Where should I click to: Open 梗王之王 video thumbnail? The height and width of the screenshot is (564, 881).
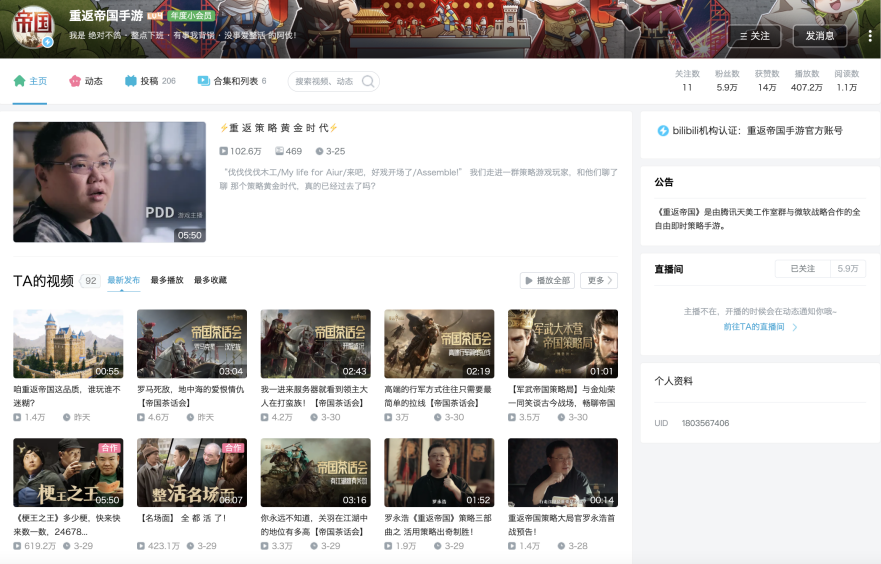coord(68,472)
